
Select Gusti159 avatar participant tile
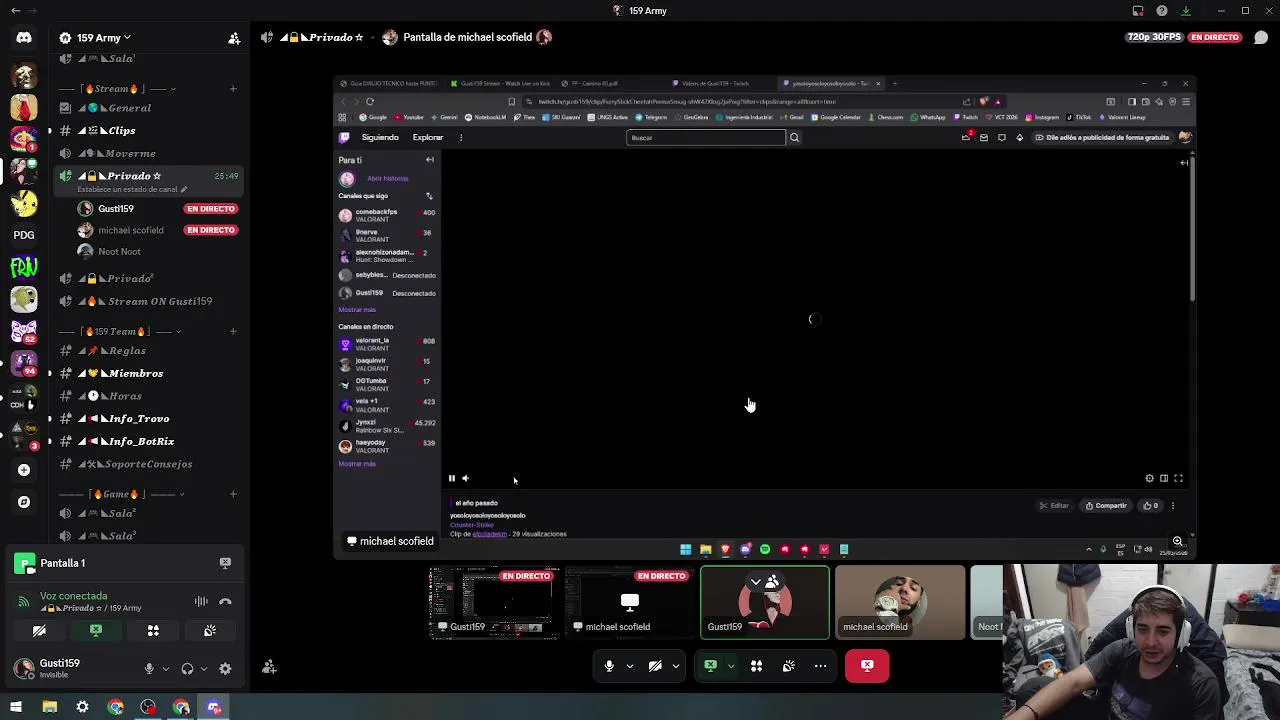point(765,602)
